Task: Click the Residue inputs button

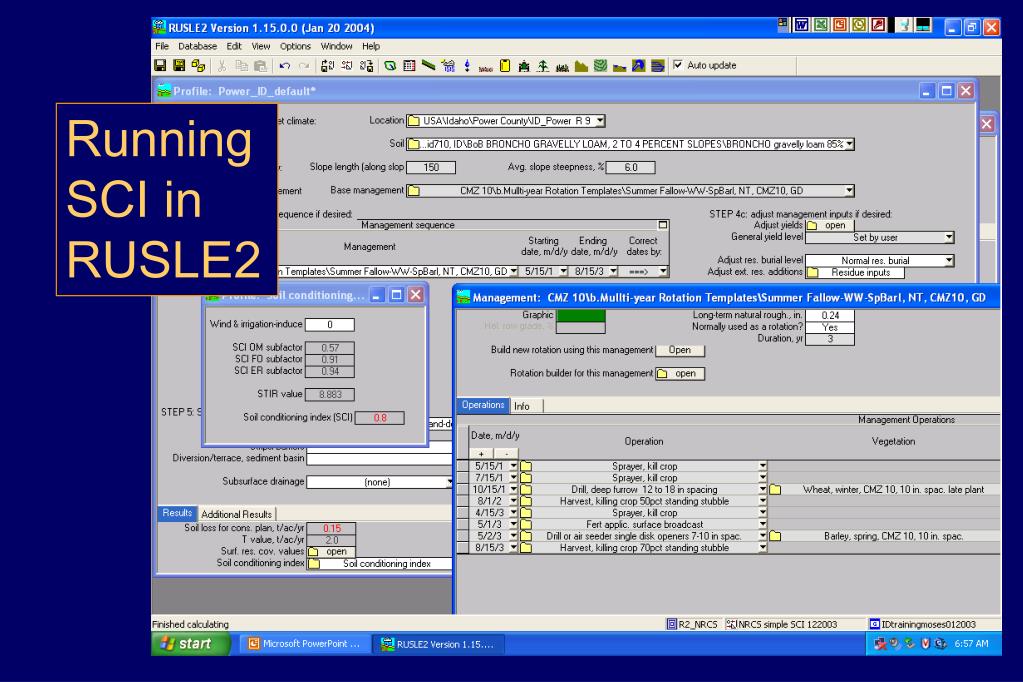Action: 855,273
